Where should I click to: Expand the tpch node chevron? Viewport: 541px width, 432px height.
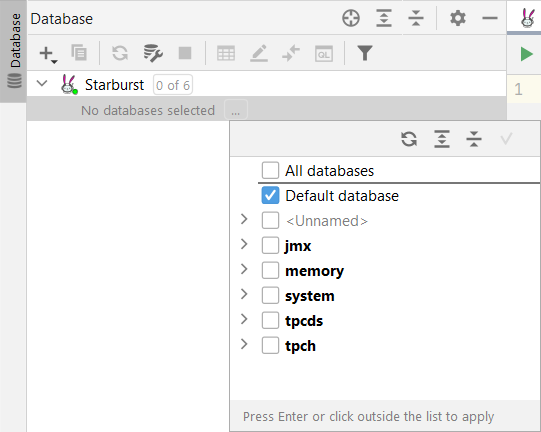(x=244, y=344)
